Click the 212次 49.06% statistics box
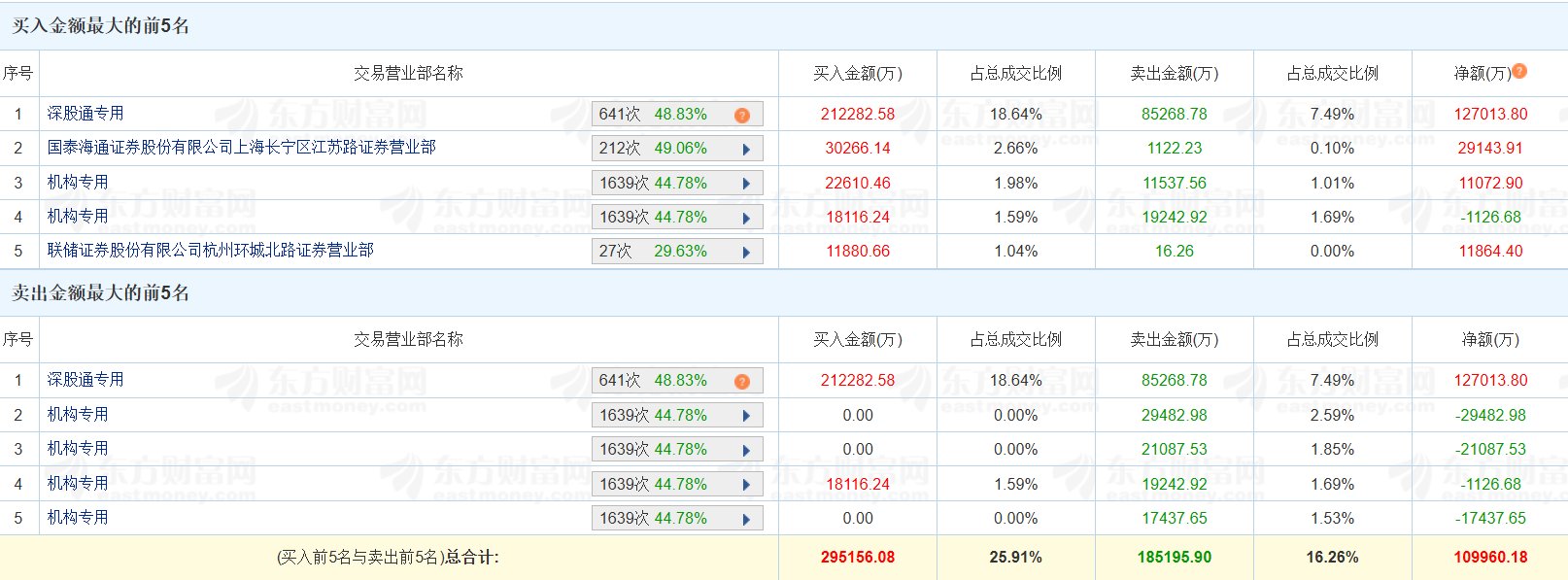The image size is (1568, 580). click(653, 149)
